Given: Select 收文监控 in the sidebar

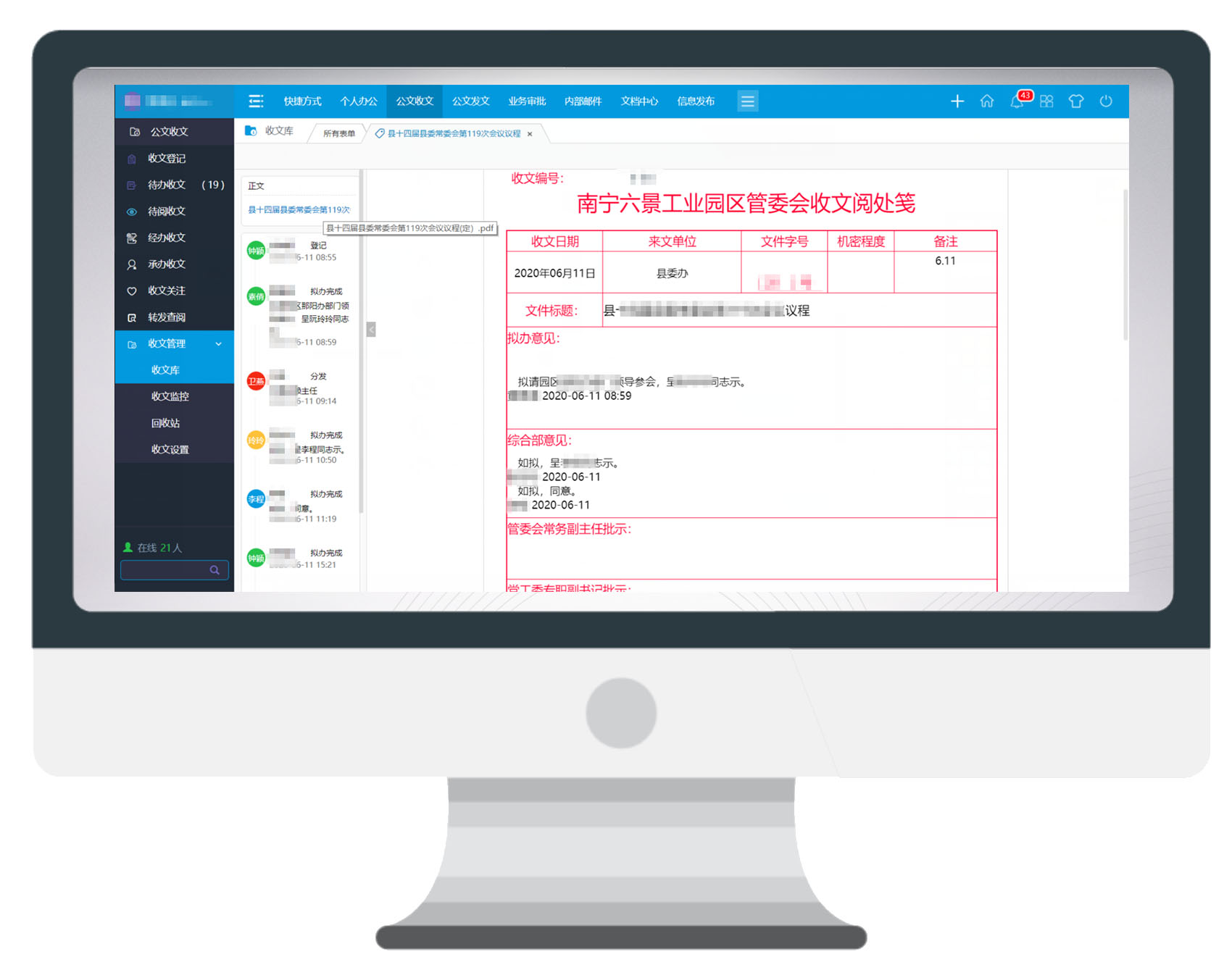Looking at the screenshot, I should pos(172,396).
